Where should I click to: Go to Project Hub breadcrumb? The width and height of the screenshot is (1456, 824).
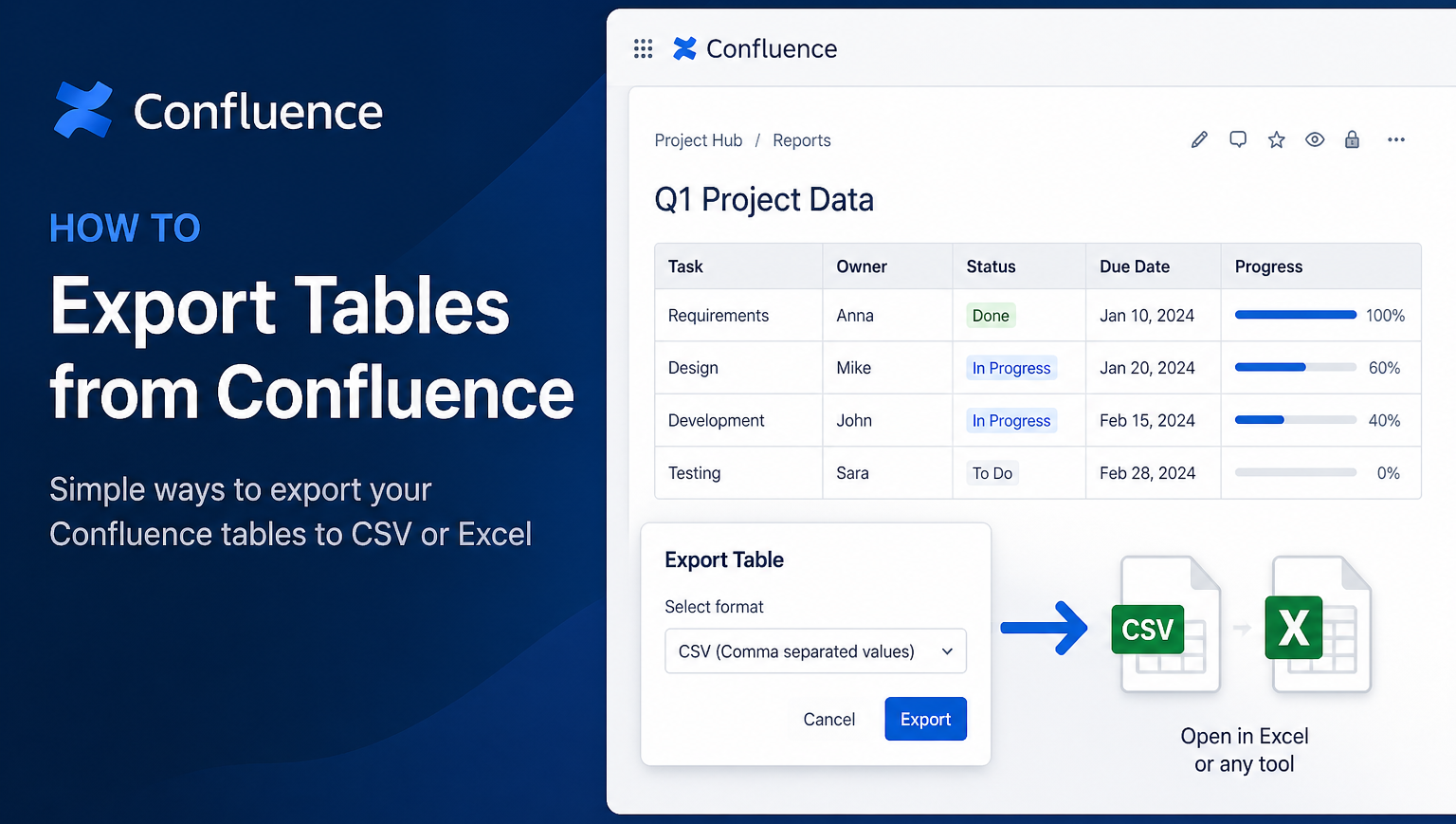point(699,140)
